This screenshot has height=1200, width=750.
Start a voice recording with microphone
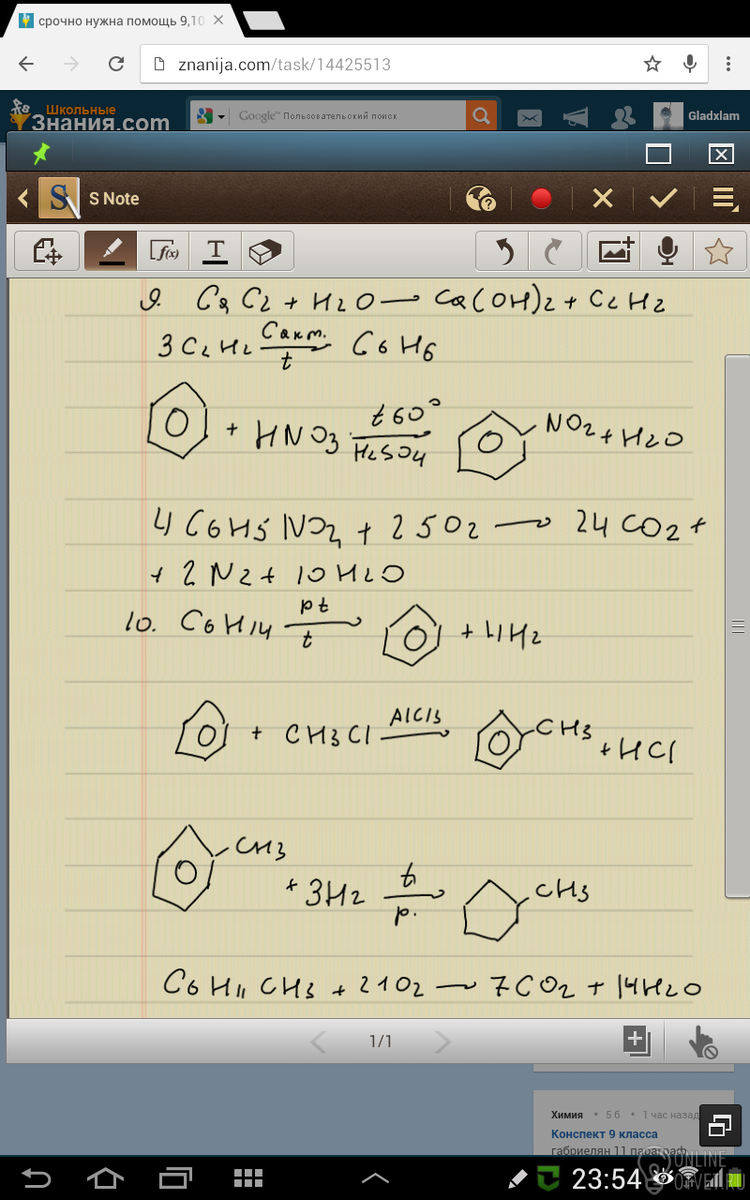667,251
